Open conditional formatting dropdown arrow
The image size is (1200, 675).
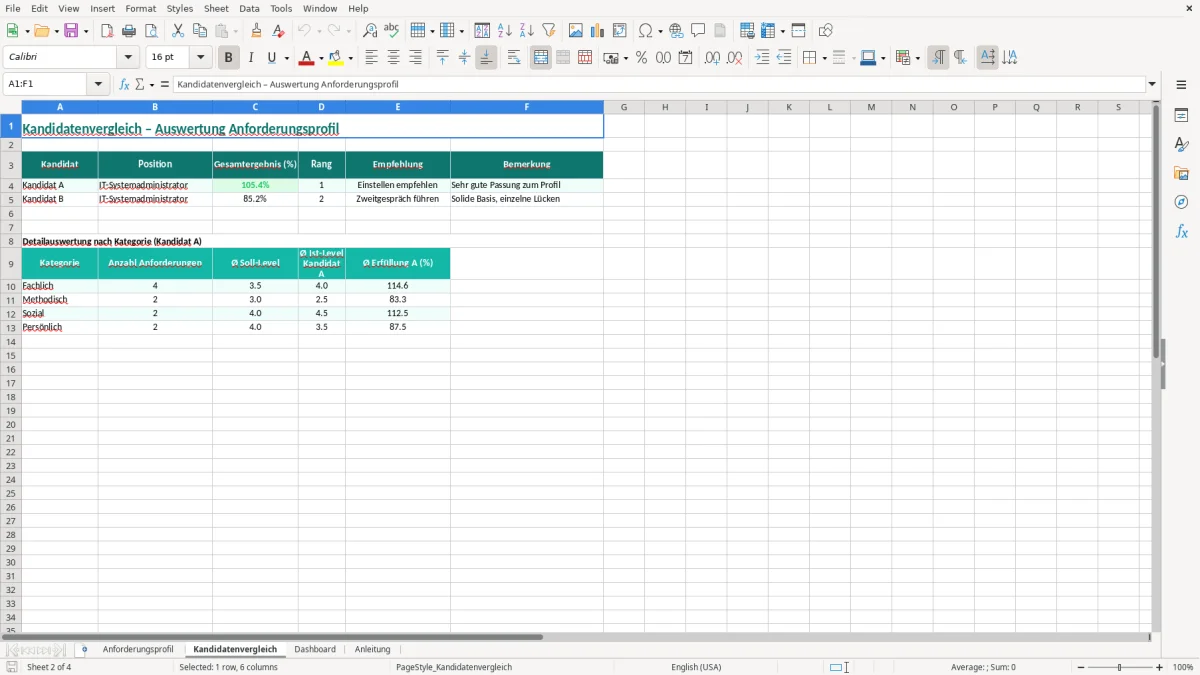917,58
